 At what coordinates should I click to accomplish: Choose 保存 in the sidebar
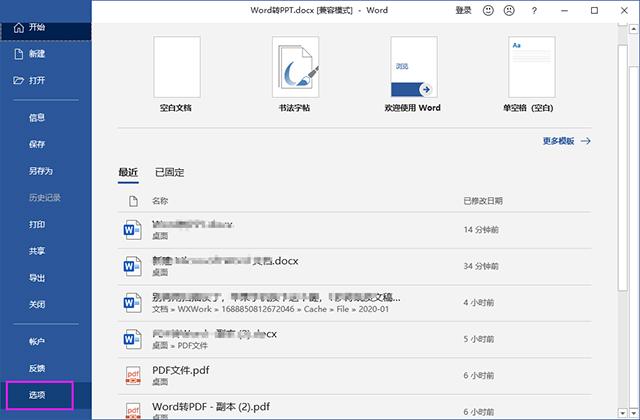tap(37, 144)
